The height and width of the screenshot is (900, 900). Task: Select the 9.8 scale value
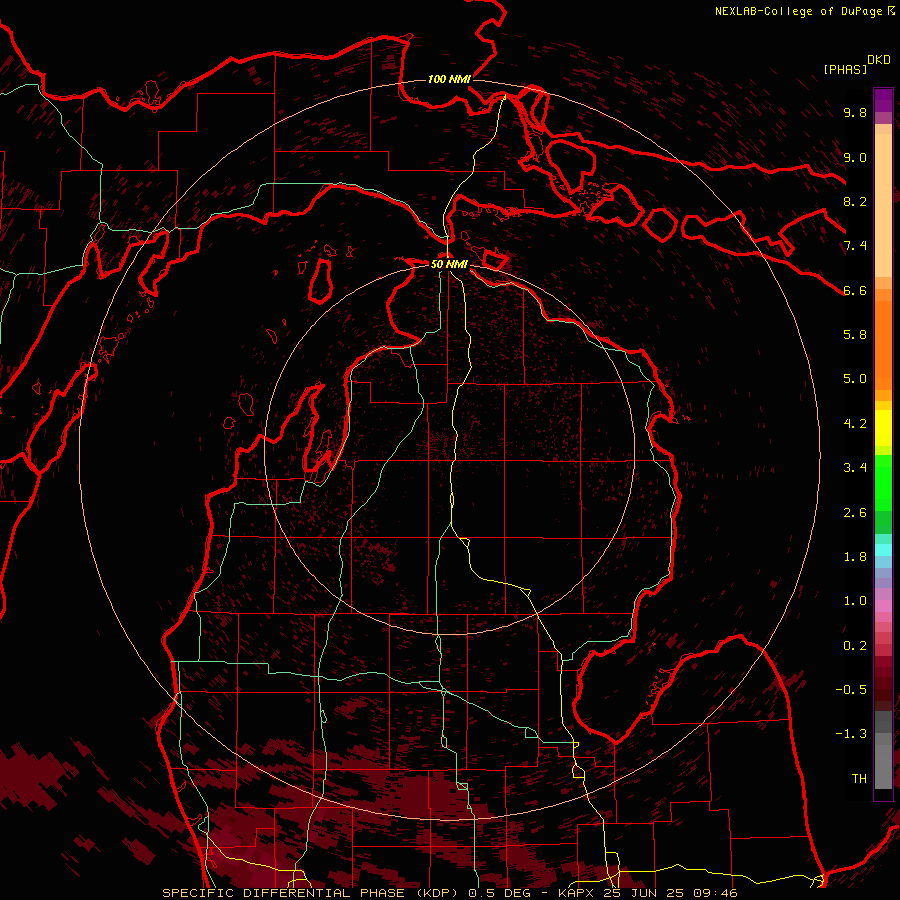pos(855,112)
